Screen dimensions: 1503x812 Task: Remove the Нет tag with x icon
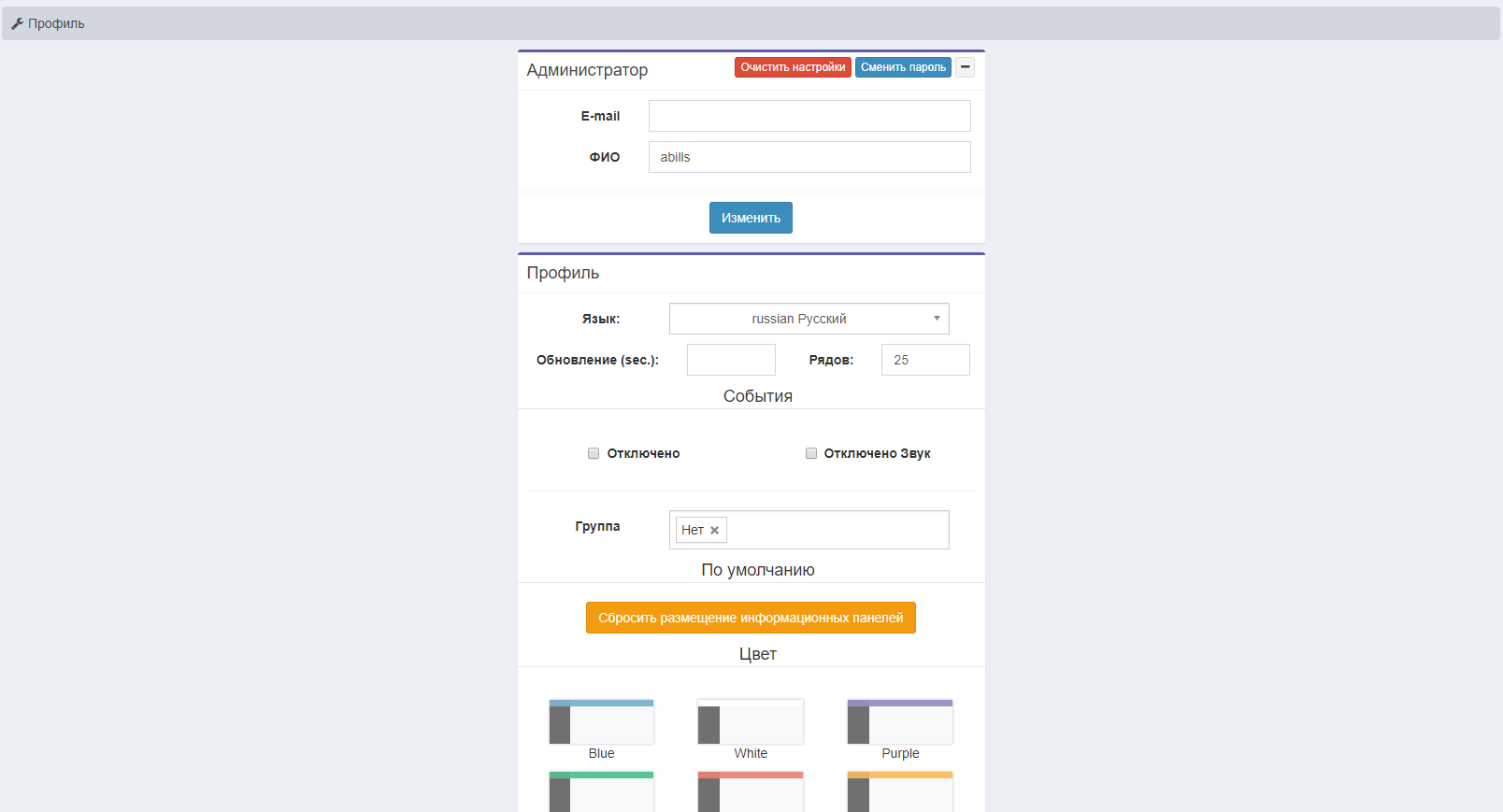(x=714, y=531)
